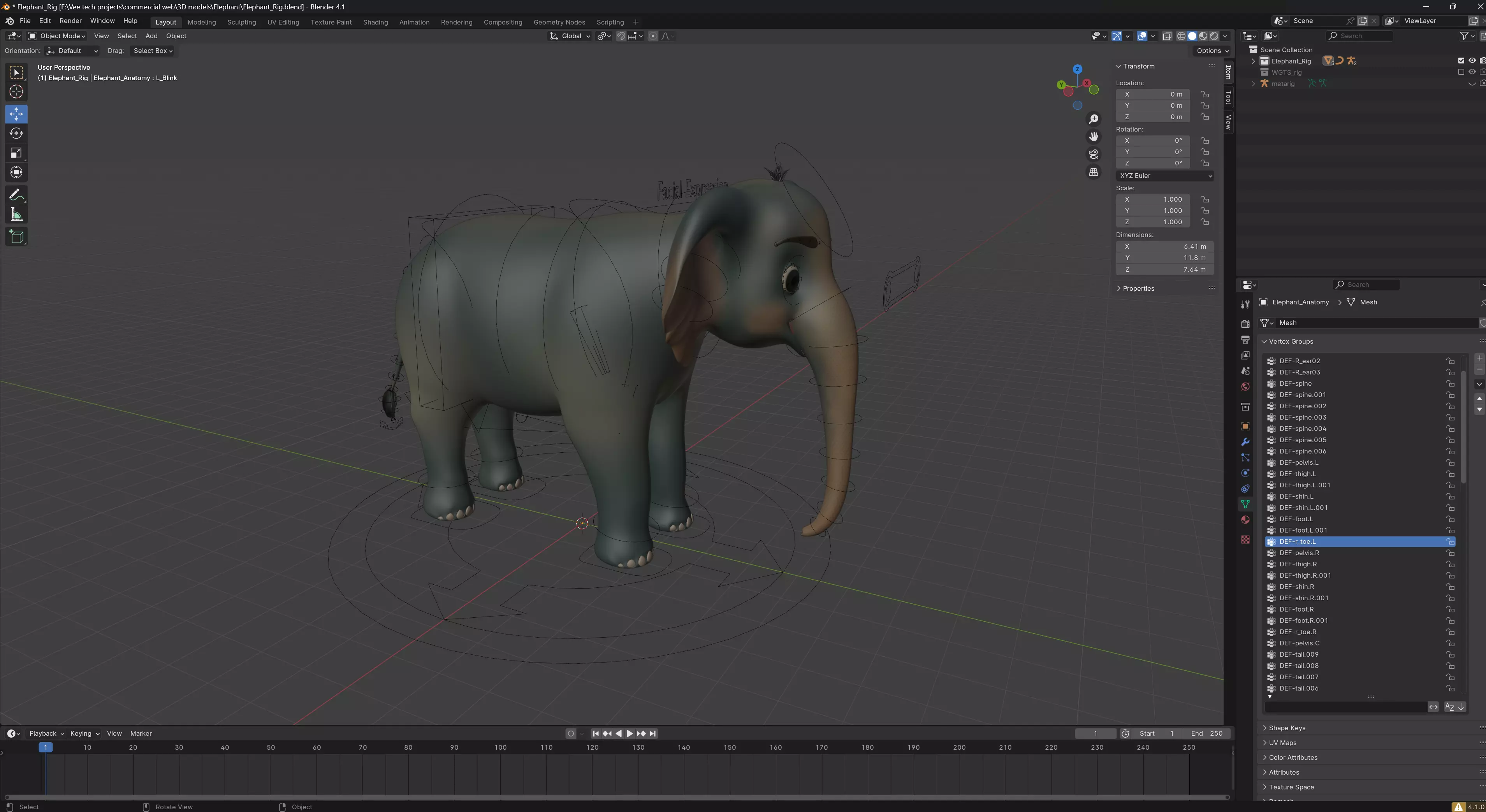1486x812 pixels.
Task: Open the Object Mode dropdown
Action: tap(57, 36)
